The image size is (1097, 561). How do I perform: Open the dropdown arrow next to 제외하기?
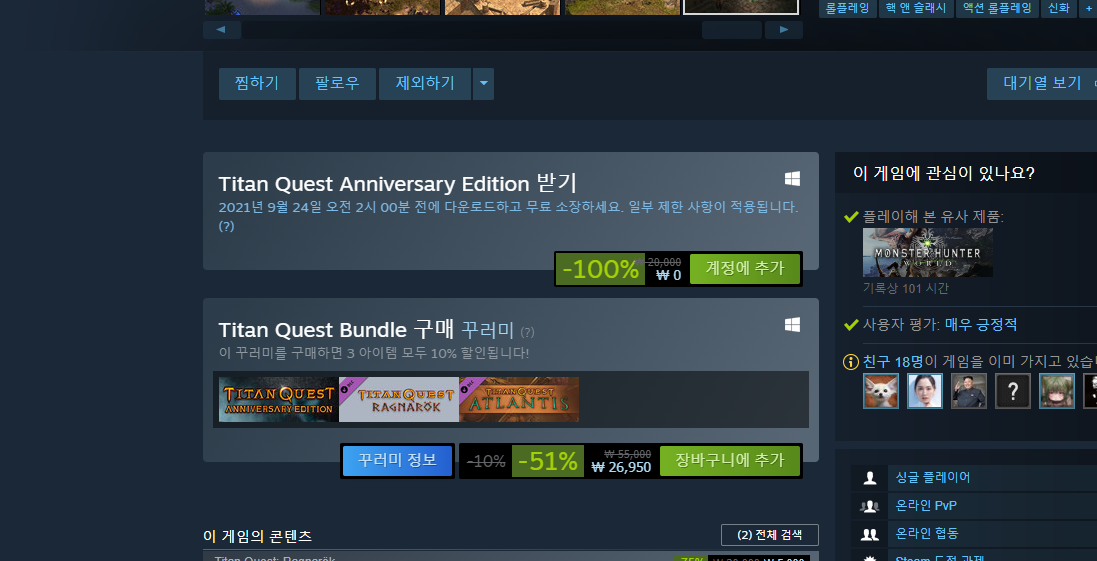point(483,84)
